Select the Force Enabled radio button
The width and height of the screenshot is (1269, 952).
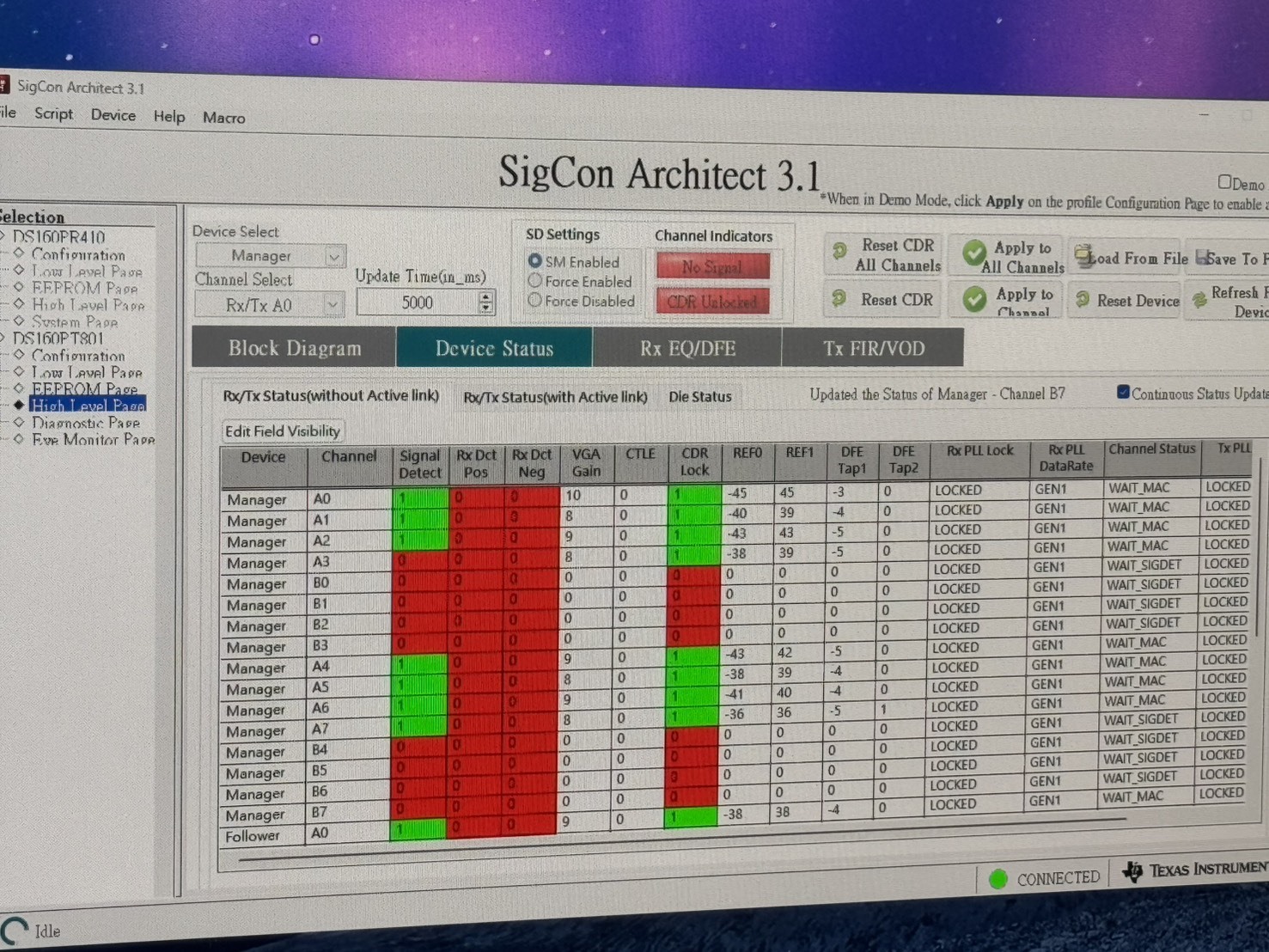pos(534,280)
